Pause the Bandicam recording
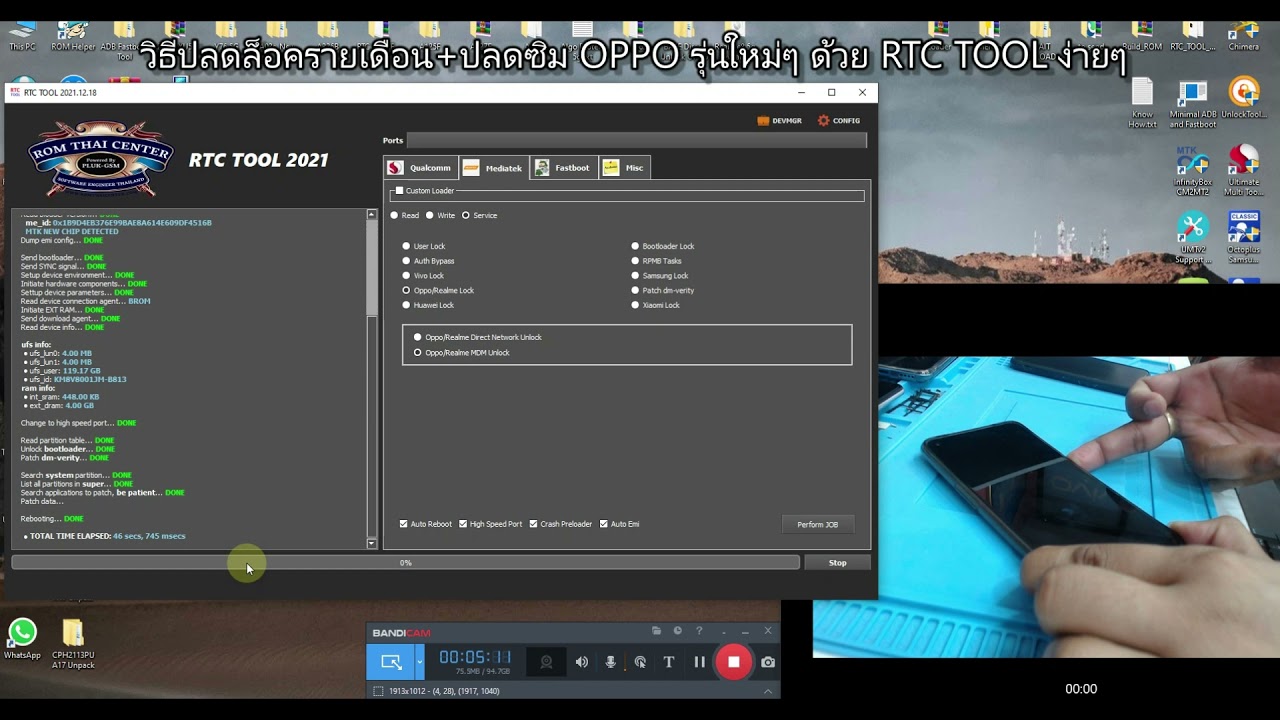Image resolution: width=1280 pixels, height=720 pixels. [700, 662]
